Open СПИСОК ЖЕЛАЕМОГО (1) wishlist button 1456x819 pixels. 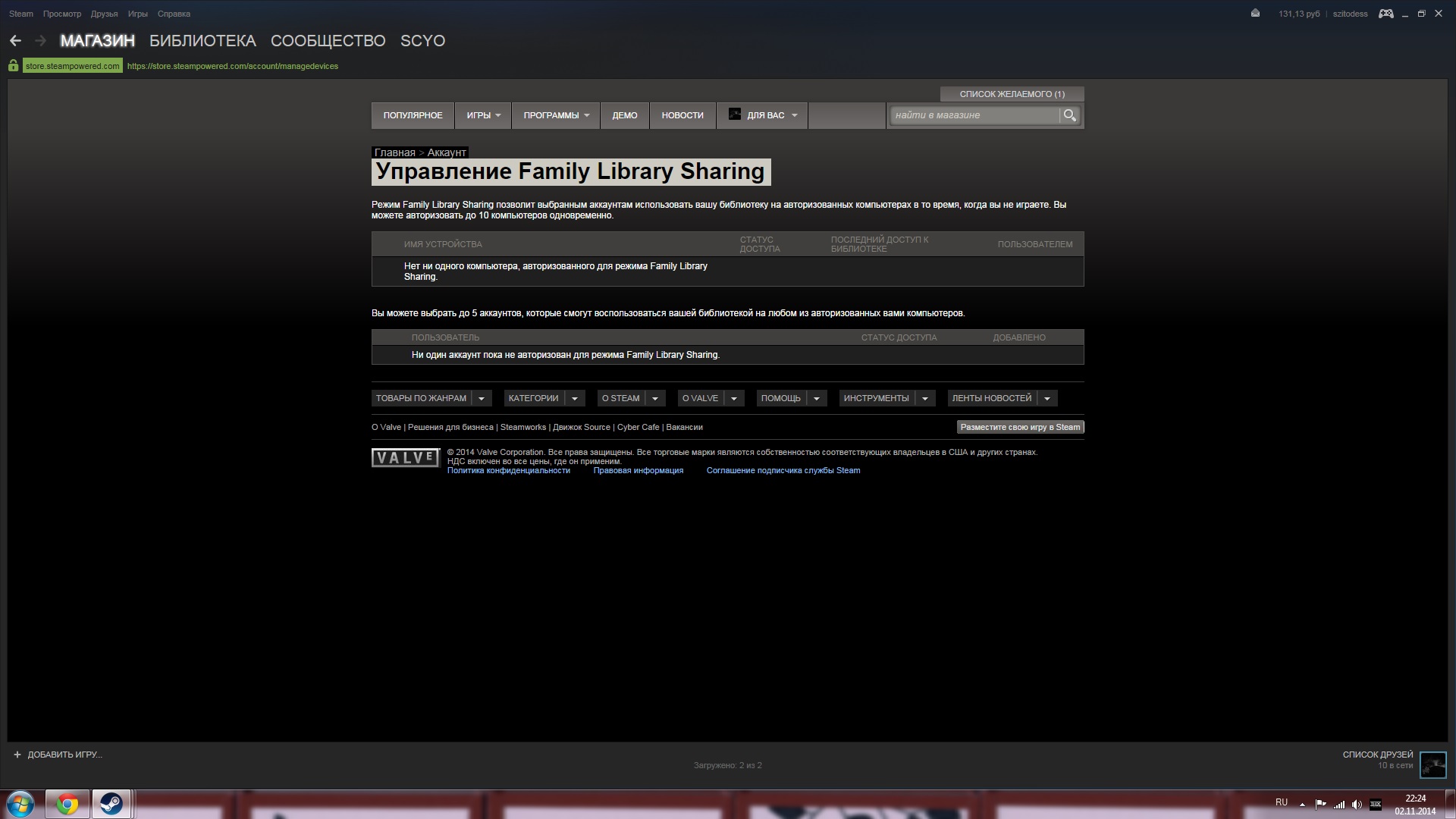[1012, 94]
